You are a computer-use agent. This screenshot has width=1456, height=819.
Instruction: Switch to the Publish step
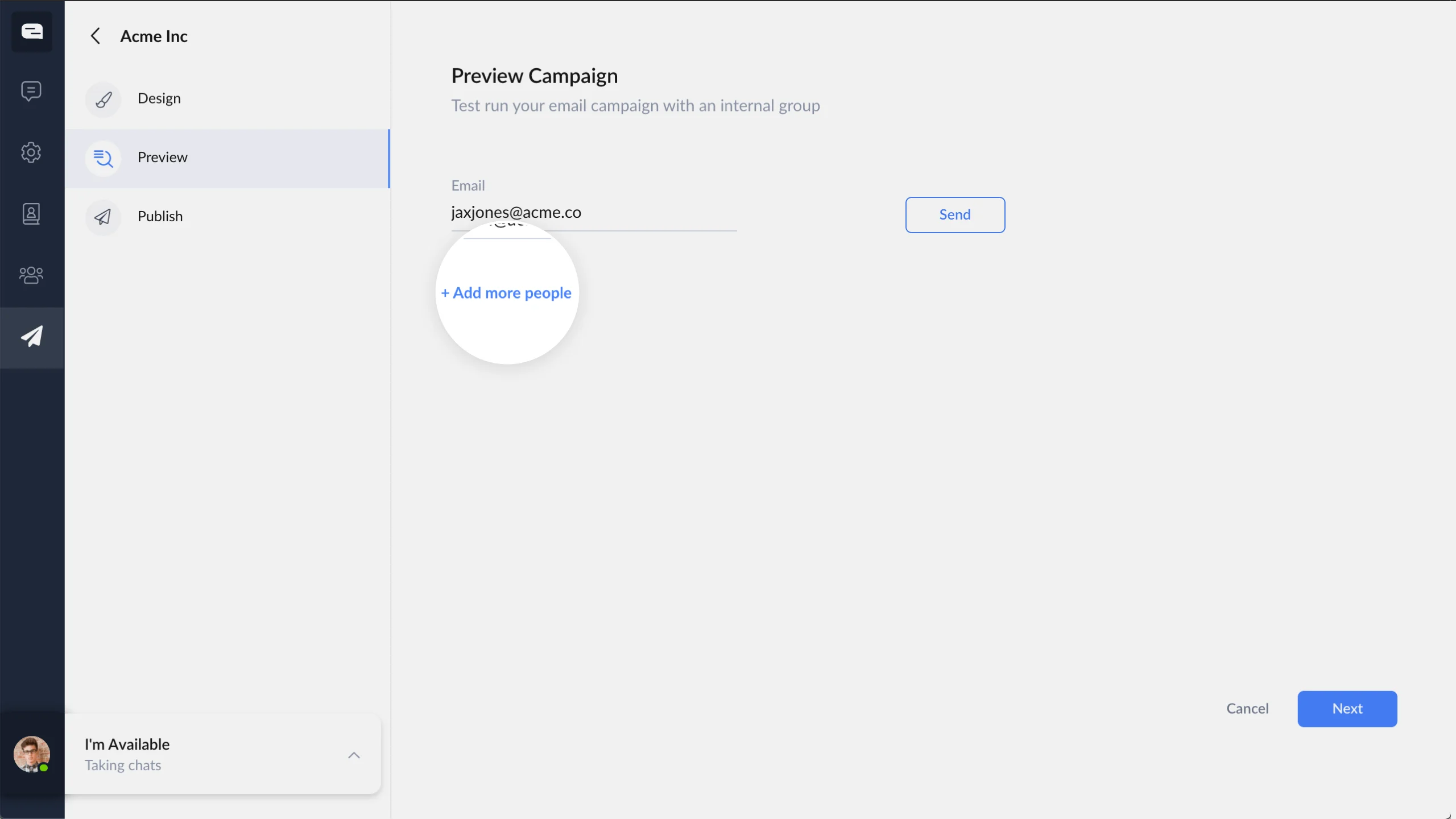(x=160, y=216)
